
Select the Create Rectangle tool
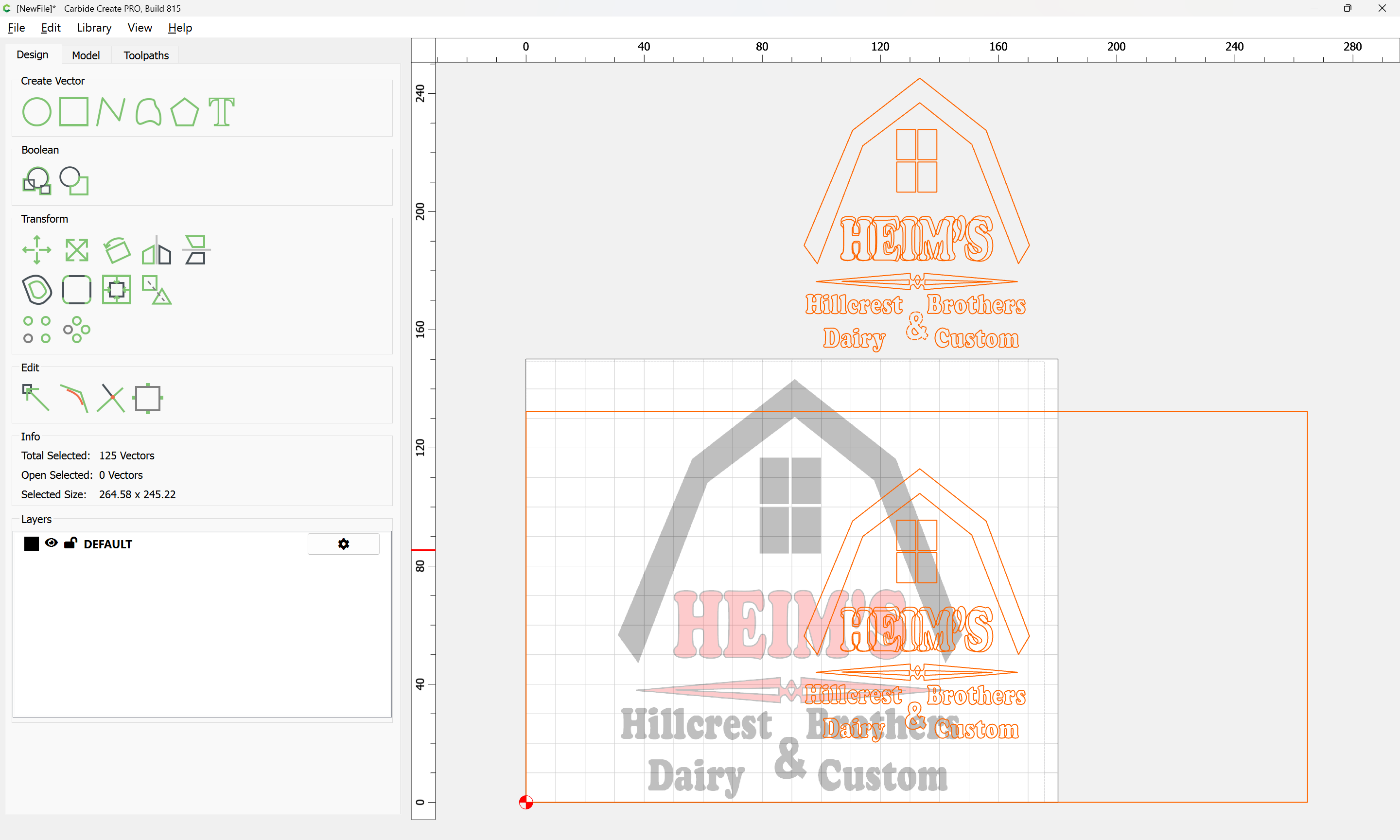coord(74,111)
